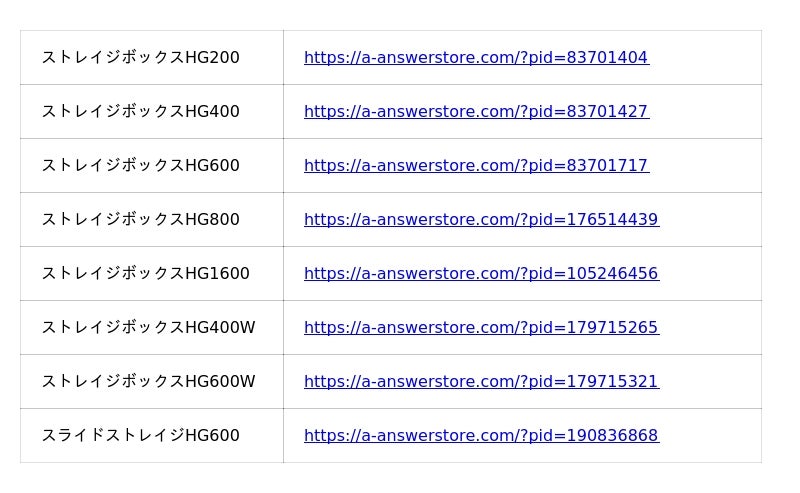
Task: Open the pid=179715321 link
Action: click(481, 382)
